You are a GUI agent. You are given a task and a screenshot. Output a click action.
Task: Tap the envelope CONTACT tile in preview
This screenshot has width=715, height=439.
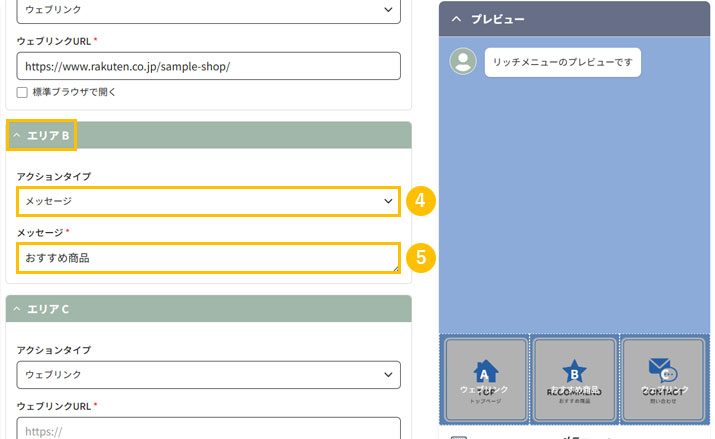tap(663, 379)
